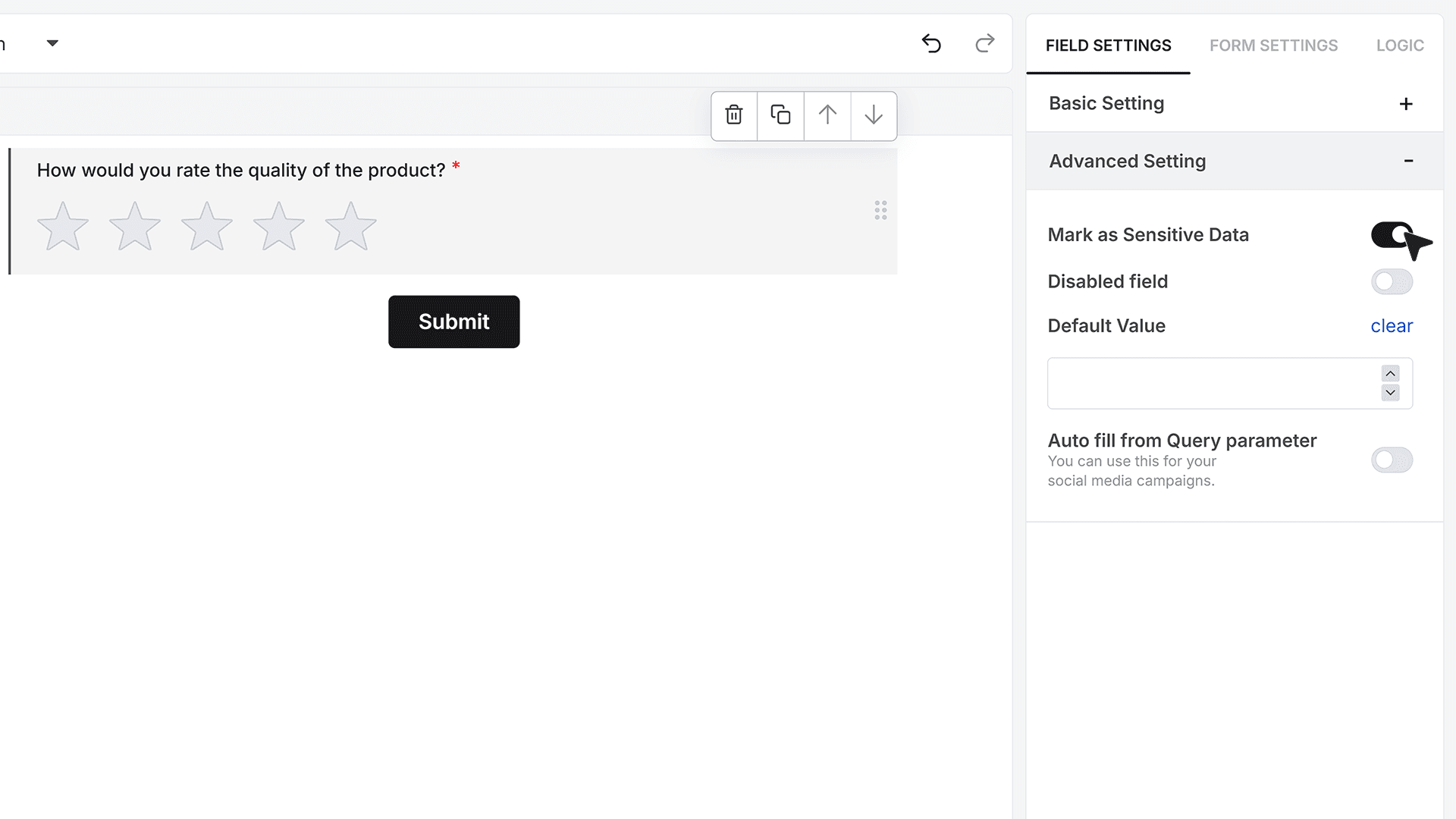Open the LOGIC tab
This screenshot has width=1456, height=819.
[1400, 45]
